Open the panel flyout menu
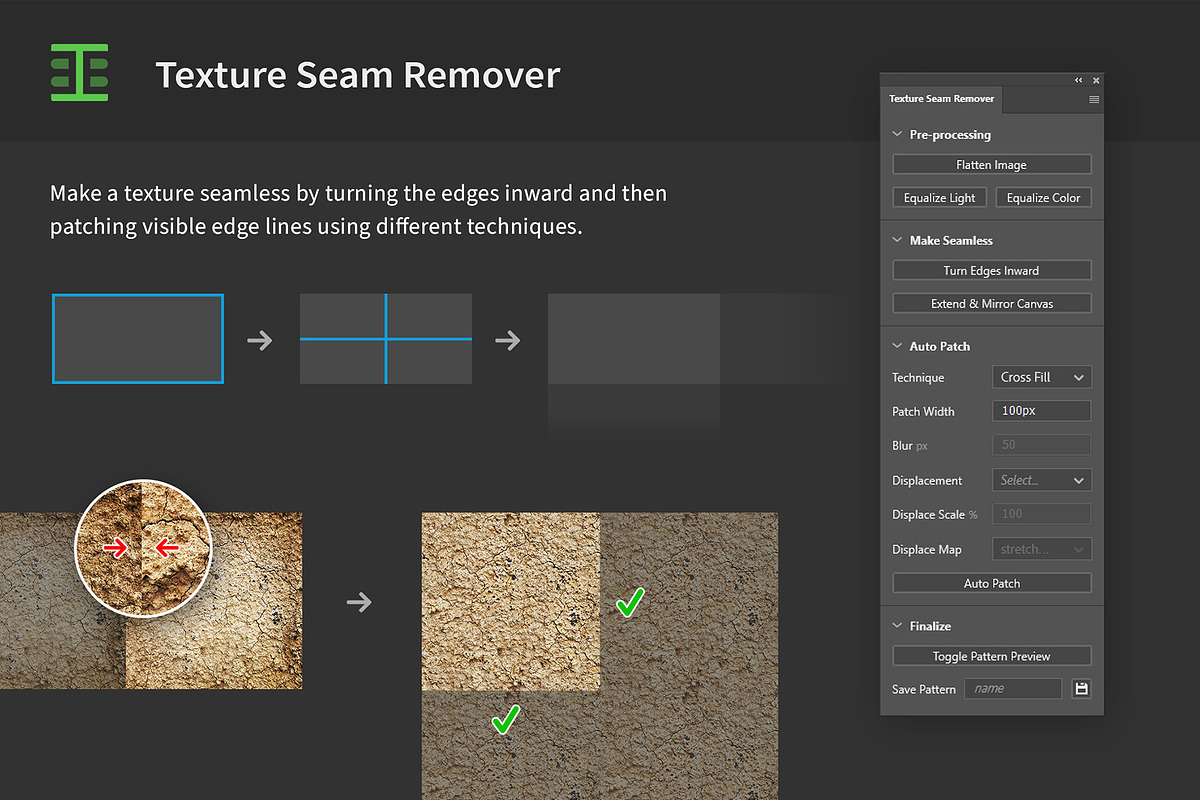 tap(1094, 100)
